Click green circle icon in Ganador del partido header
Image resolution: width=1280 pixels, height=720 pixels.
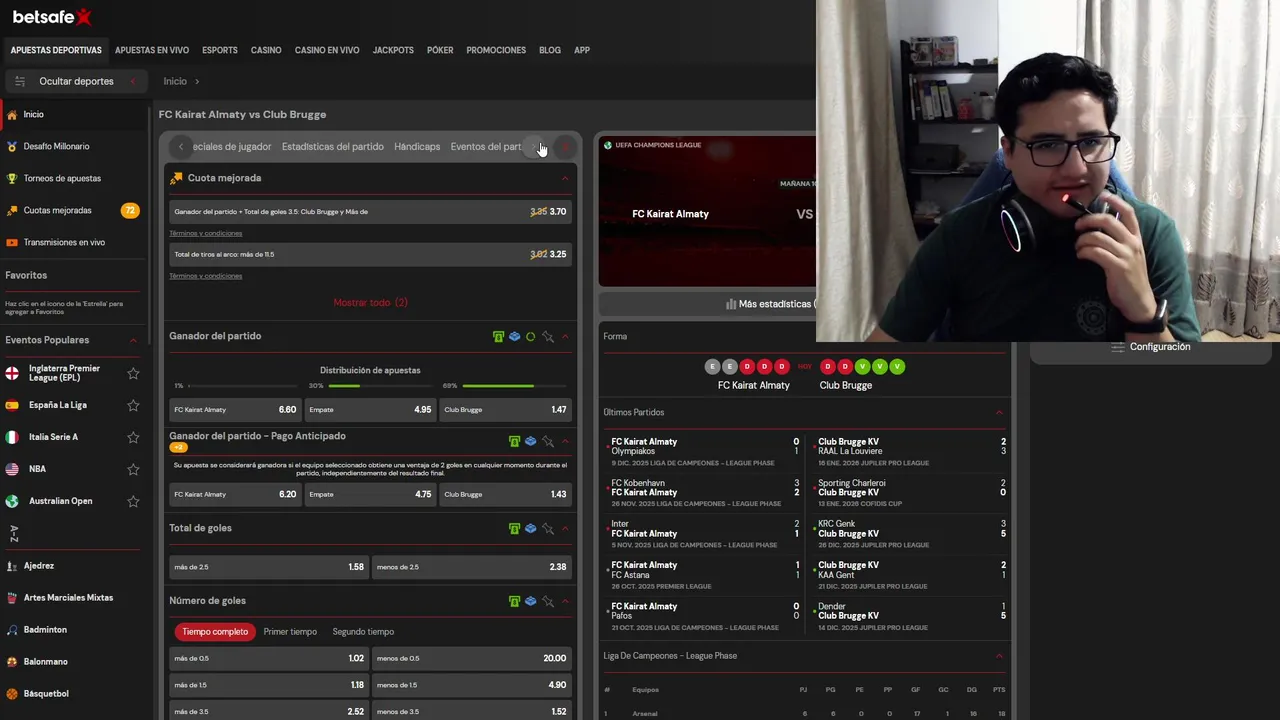[x=530, y=337]
